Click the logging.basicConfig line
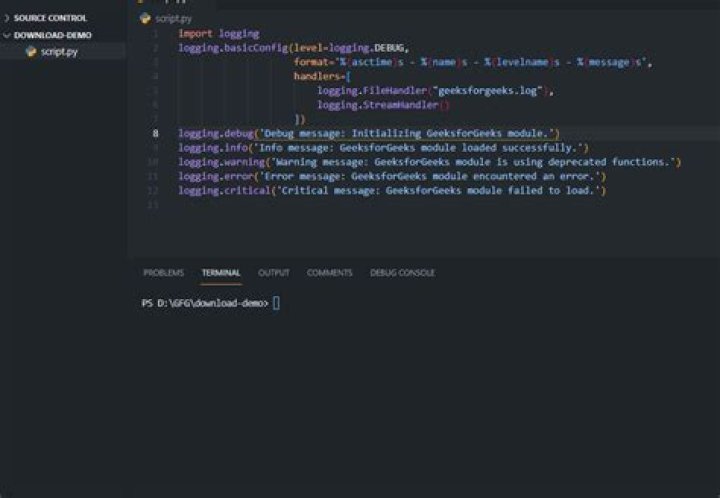This screenshot has width=720, height=498. click(x=293, y=48)
